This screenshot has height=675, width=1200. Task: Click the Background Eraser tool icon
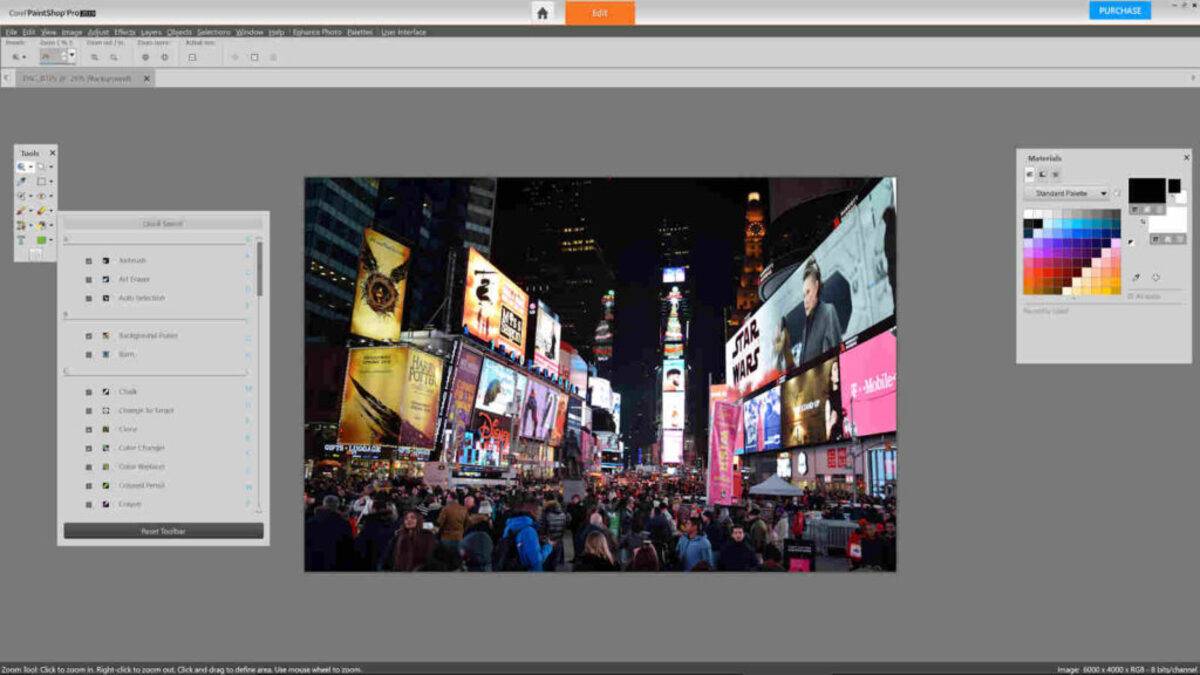coord(106,336)
